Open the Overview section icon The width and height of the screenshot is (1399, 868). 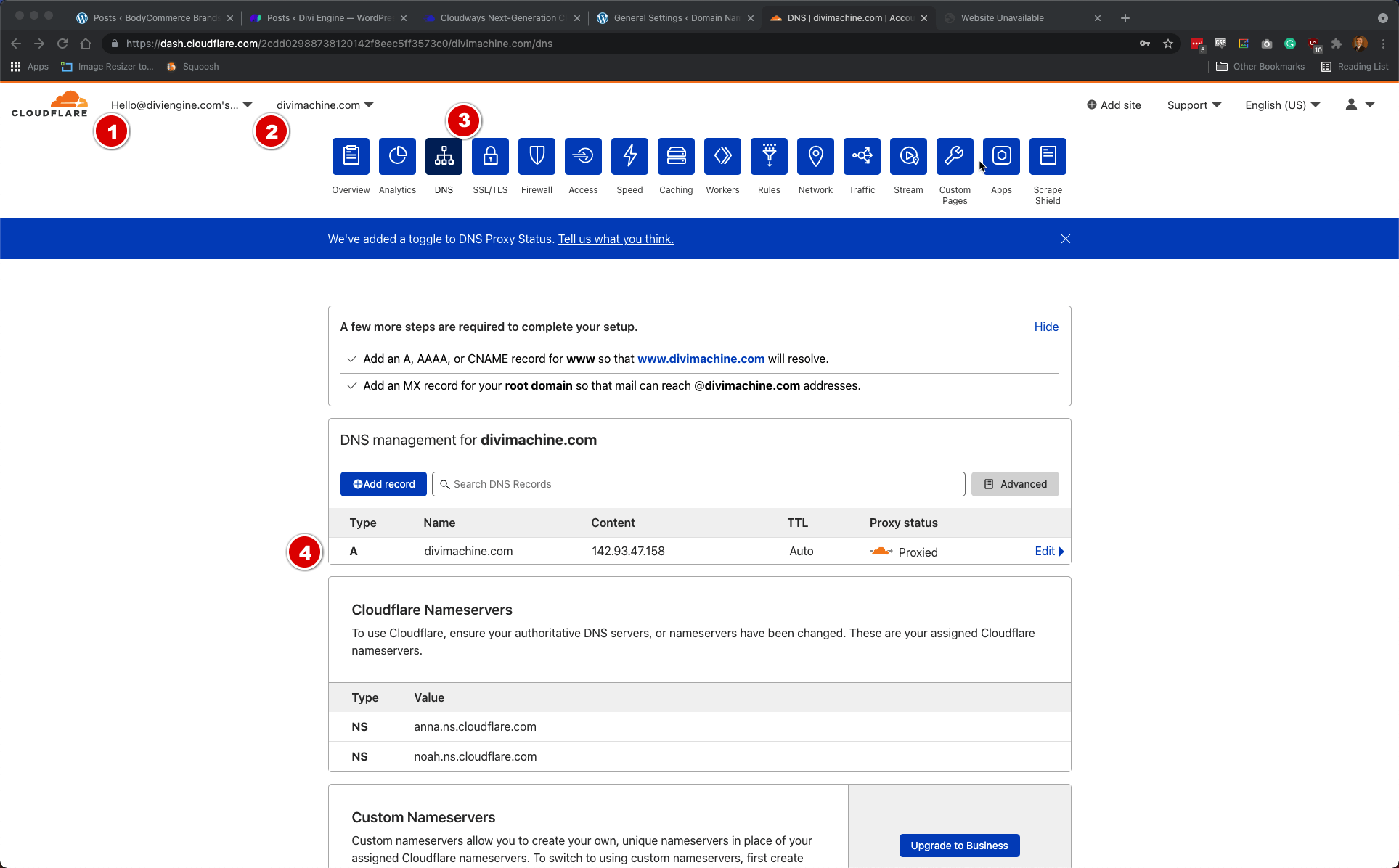pyautogui.click(x=351, y=156)
